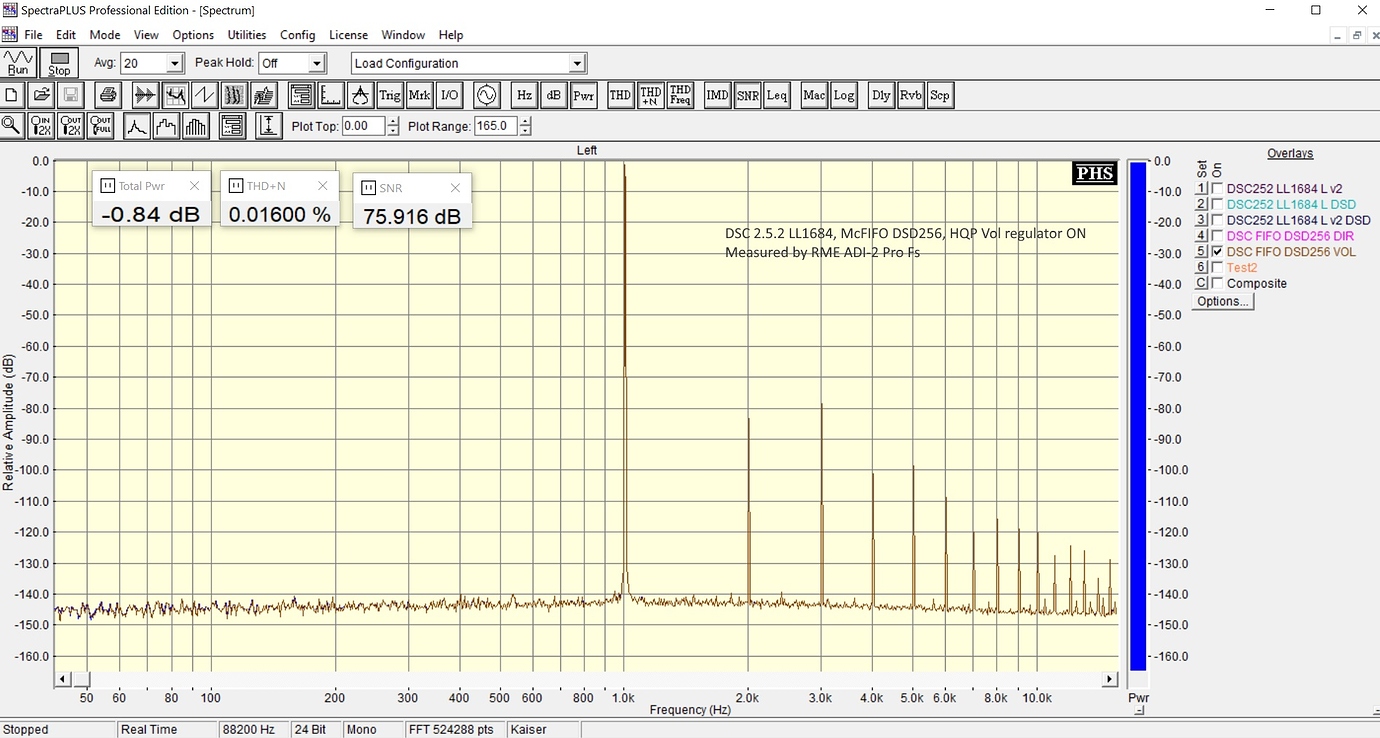Click the THD+N utility icon
The width and height of the screenshot is (1380, 738).
pos(650,96)
